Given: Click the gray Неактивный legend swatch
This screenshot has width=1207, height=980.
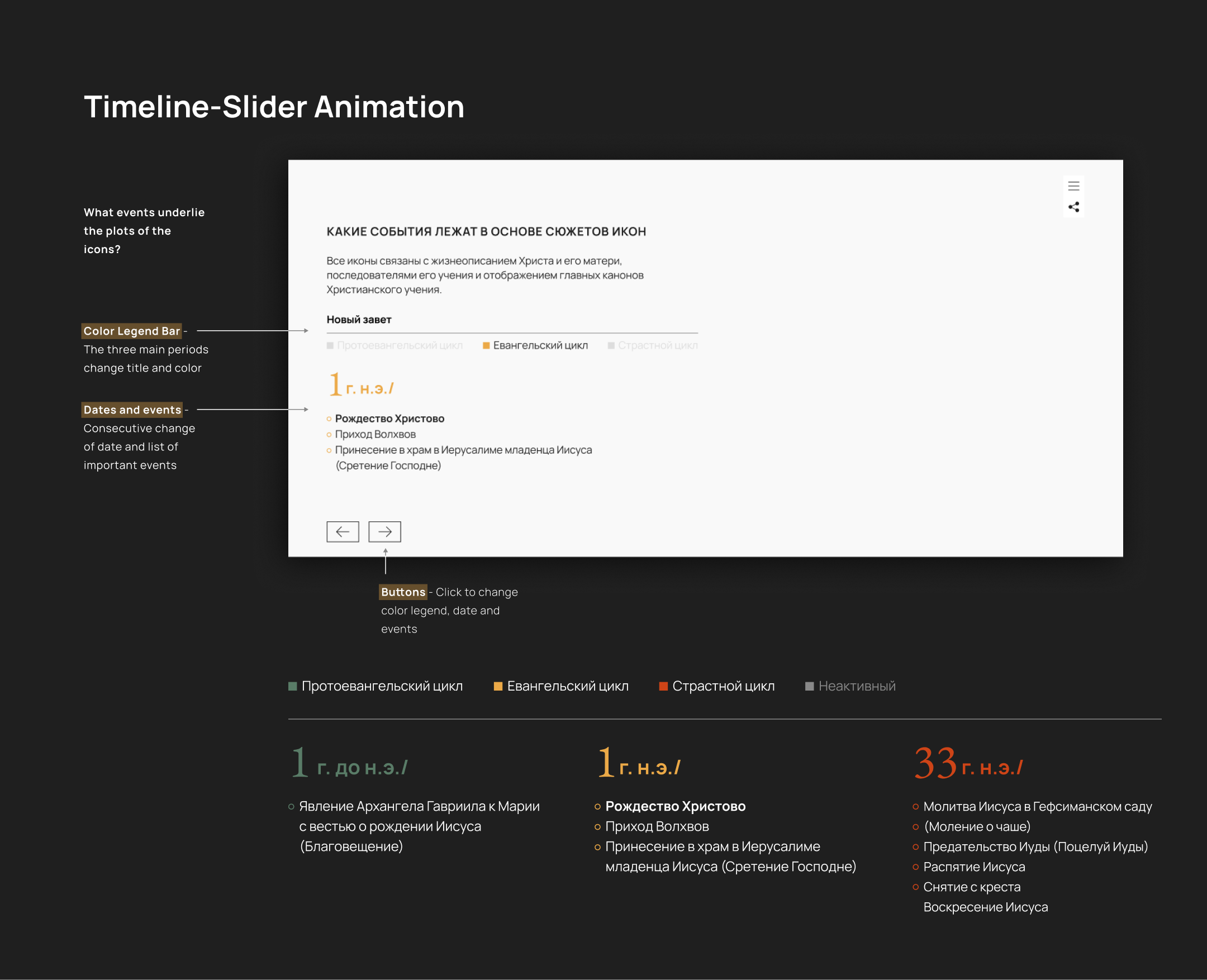Looking at the screenshot, I should [809, 686].
